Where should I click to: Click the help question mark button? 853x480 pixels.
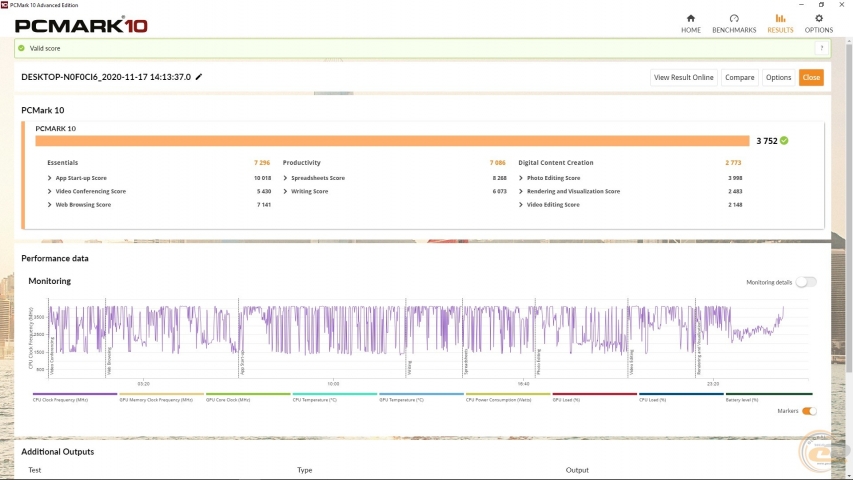(x=821, y=48)
